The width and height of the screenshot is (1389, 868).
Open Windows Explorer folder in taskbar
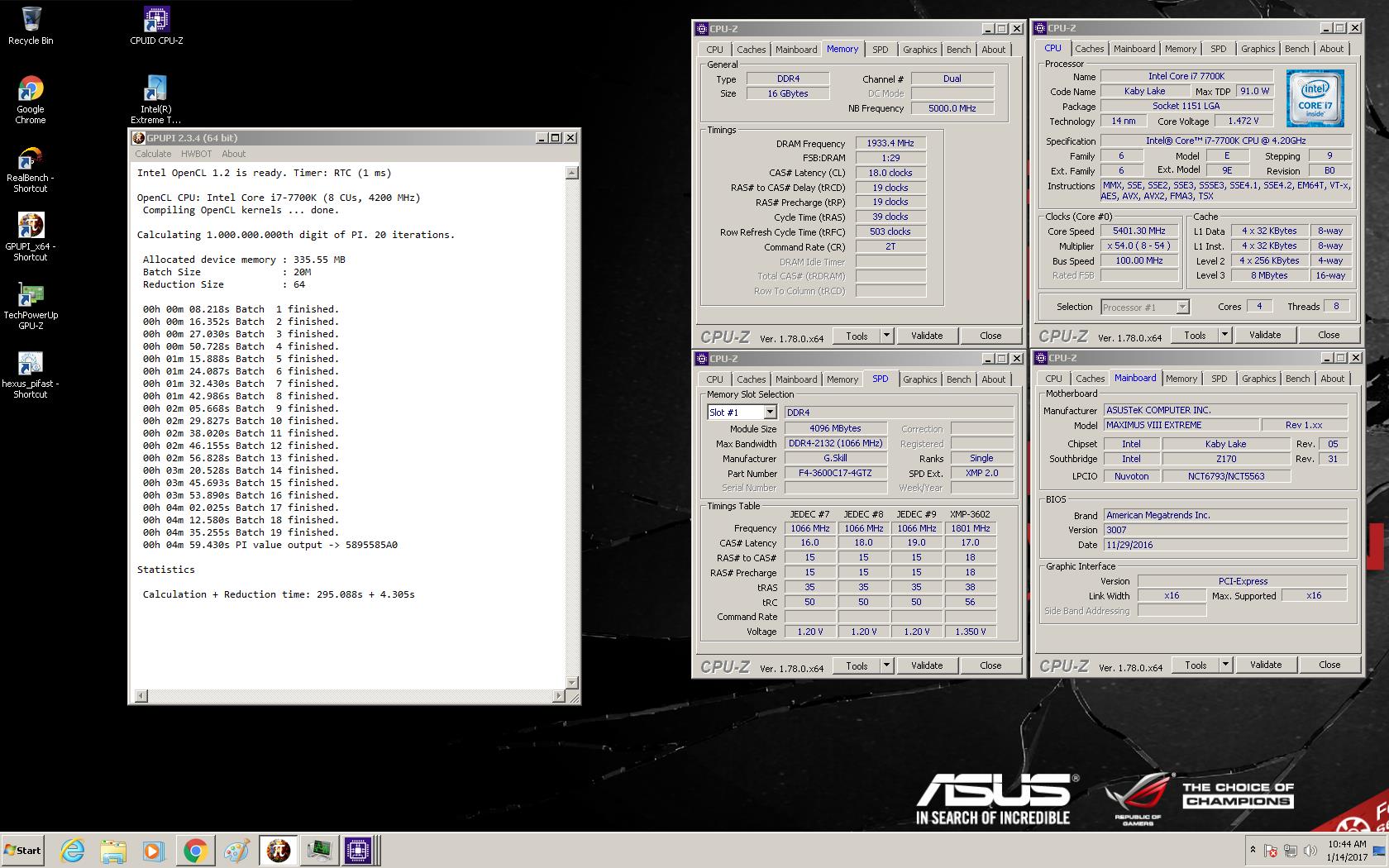113,851
